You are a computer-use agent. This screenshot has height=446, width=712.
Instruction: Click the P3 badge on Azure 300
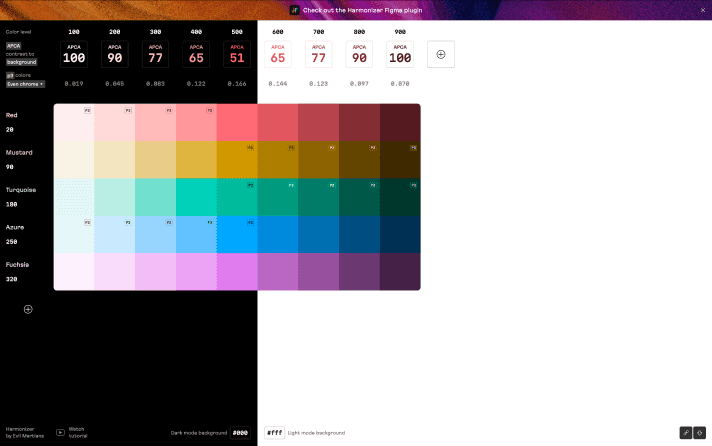[x=168, y=223]
